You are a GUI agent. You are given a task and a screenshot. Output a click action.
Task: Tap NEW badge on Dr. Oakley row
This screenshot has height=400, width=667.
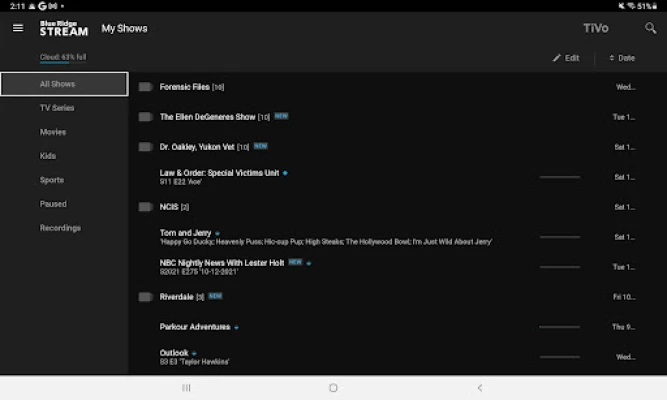point(261,146)
